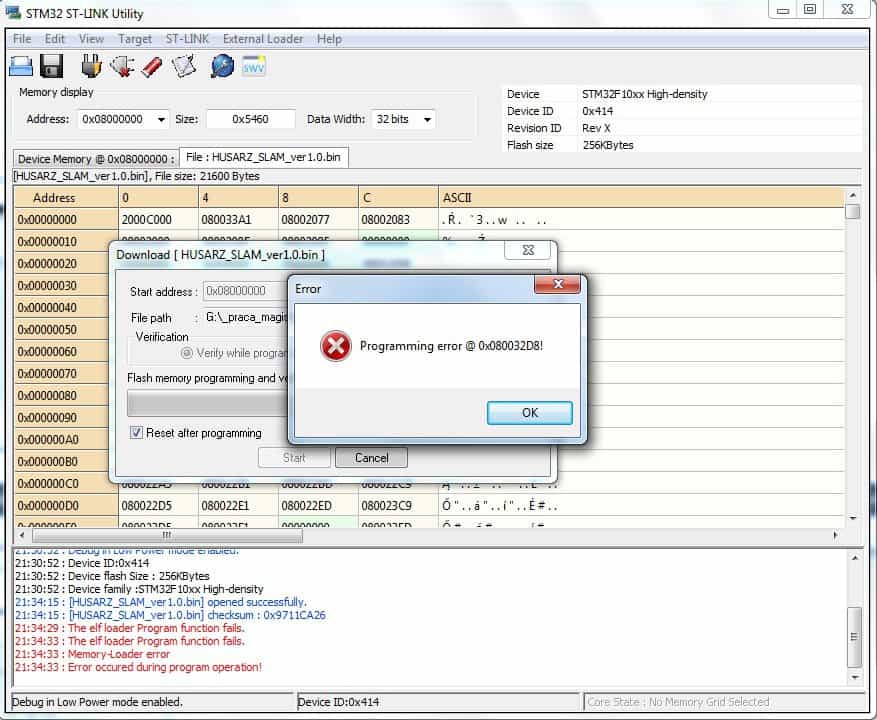877x720 pixels.
Task: Disconnect from target using the toolbar icon
Action: point(122,66)
